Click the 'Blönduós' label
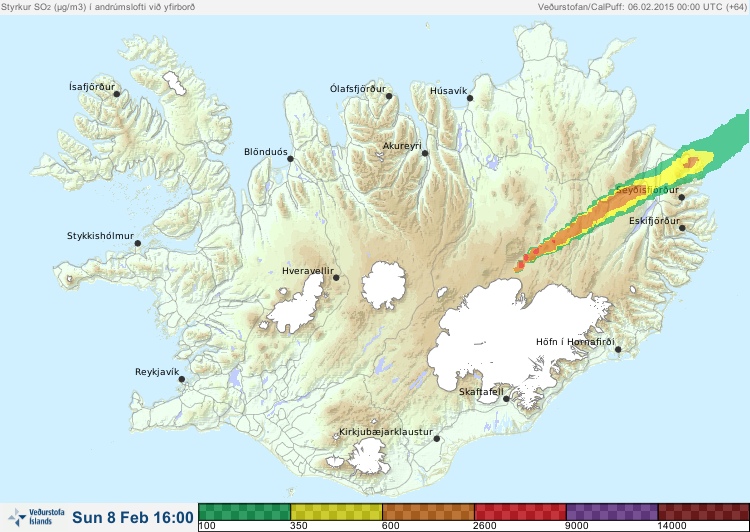Image resolution: width=750 pixels, height=532 pixels. pyautogui.click(x=265, y=152)
